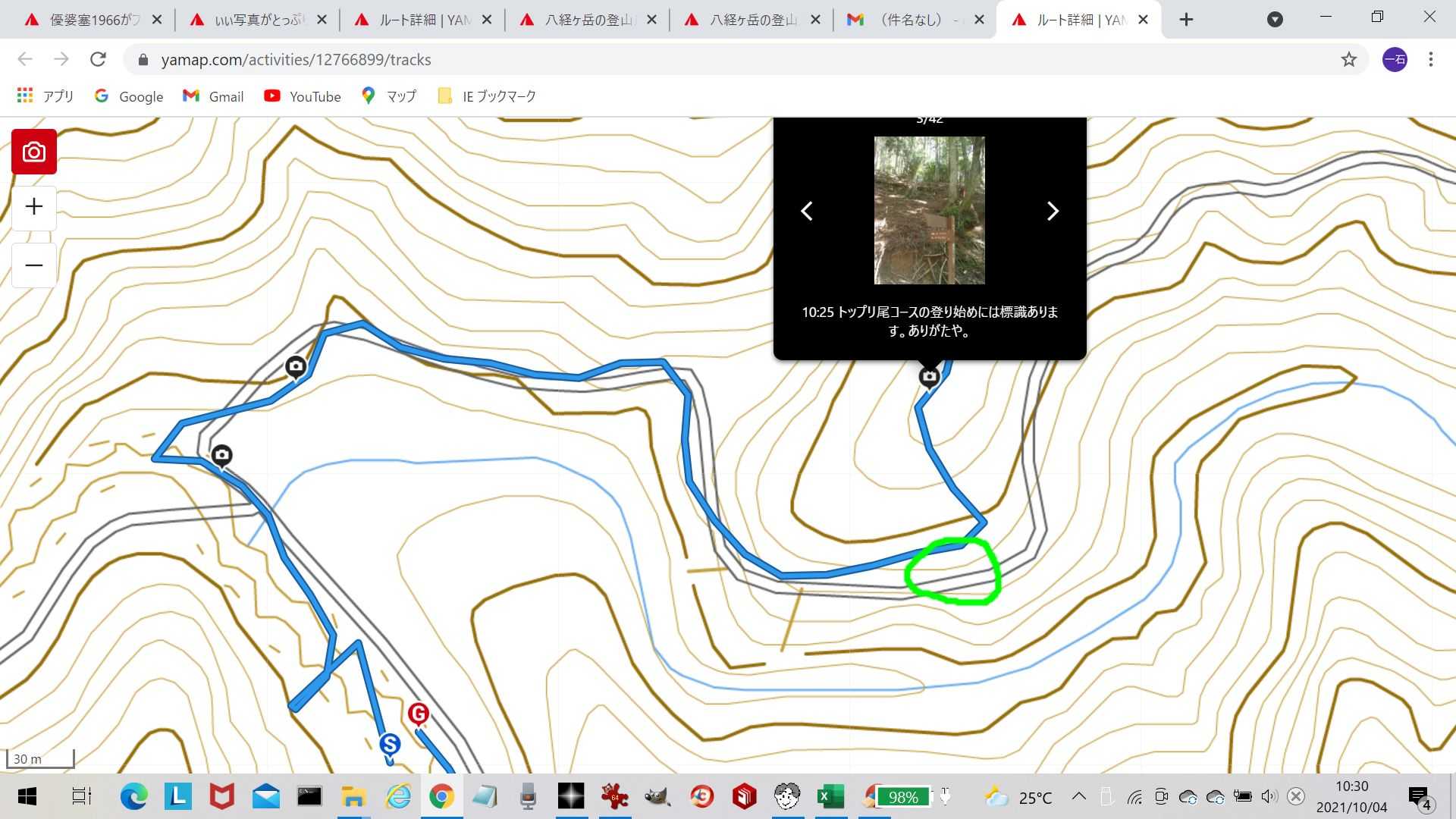Zoom in the map with plus button
The image size is (1456, 819).
33,207
